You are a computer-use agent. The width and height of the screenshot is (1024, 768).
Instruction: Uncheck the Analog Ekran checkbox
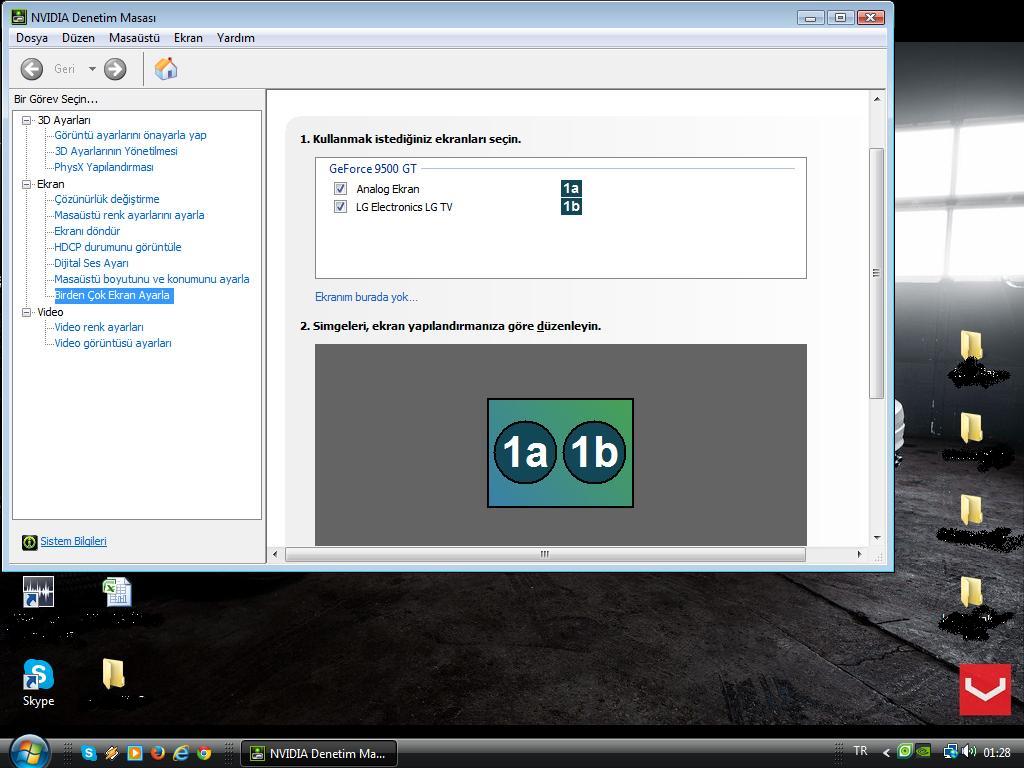click(x=340, y=189)
